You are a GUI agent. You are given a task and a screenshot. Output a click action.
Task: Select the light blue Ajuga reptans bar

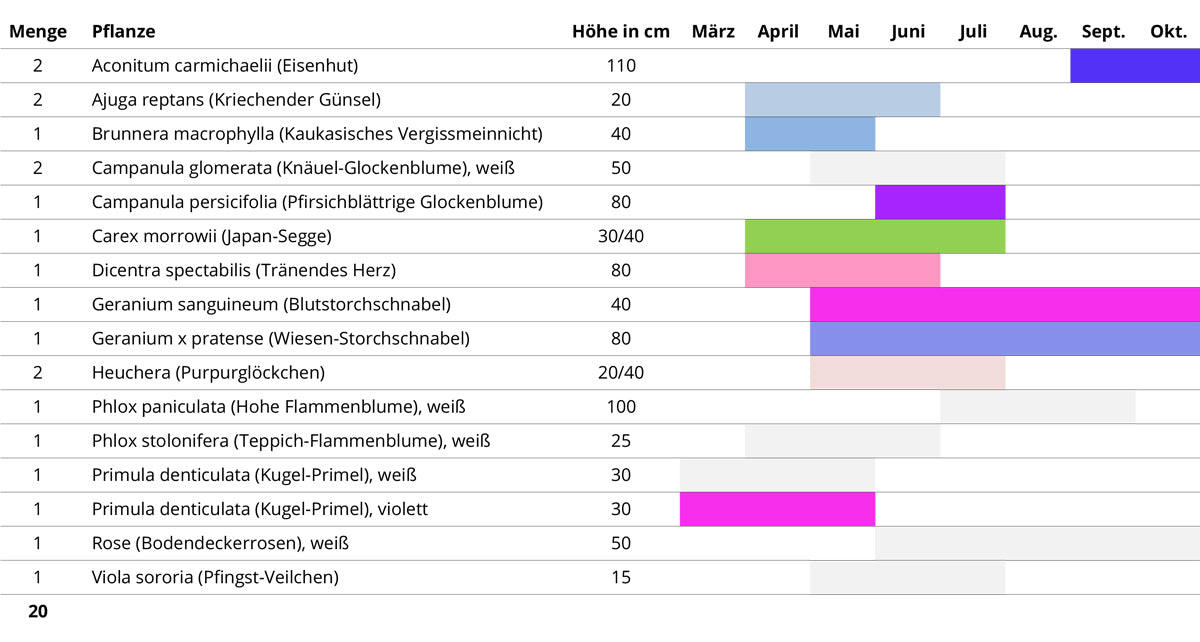pyautogui.click(x=842, y=100)
